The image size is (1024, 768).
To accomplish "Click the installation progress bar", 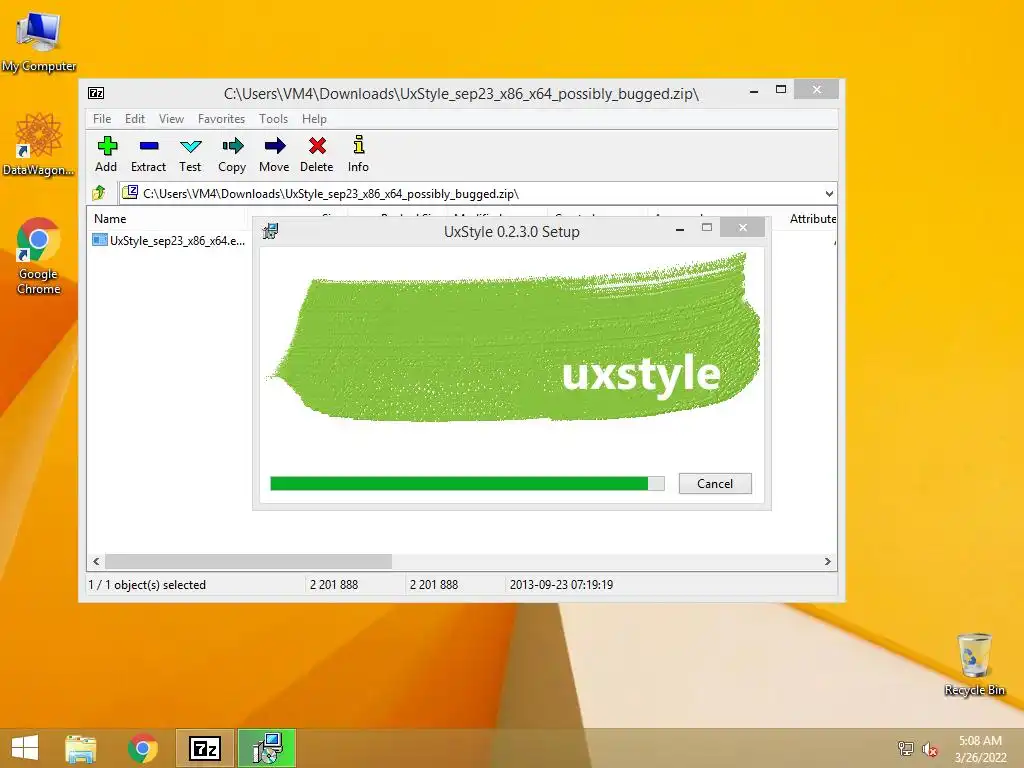I will tap(468, 483).
